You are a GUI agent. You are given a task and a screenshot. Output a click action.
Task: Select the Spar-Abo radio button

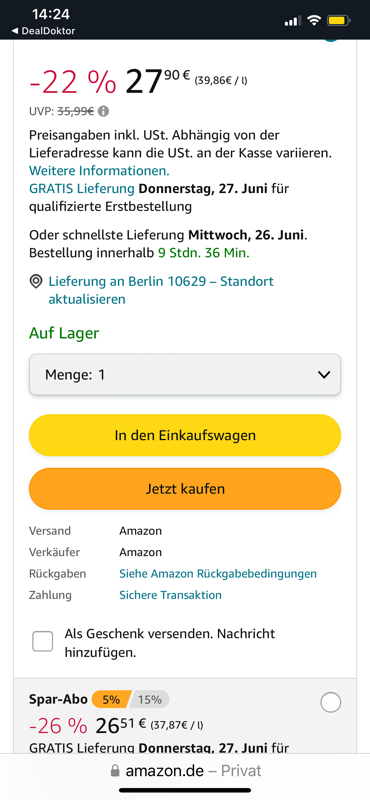331,703
